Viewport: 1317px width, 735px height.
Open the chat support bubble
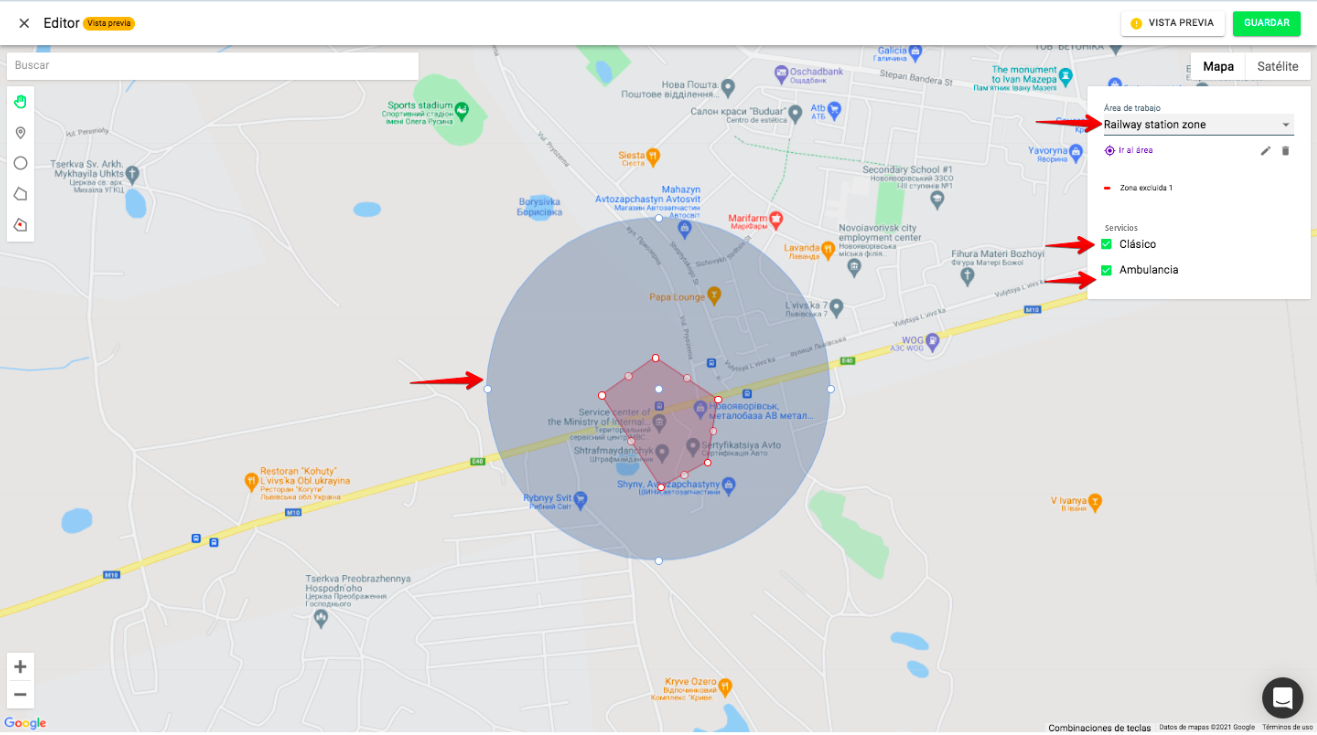pos(1282,698)
